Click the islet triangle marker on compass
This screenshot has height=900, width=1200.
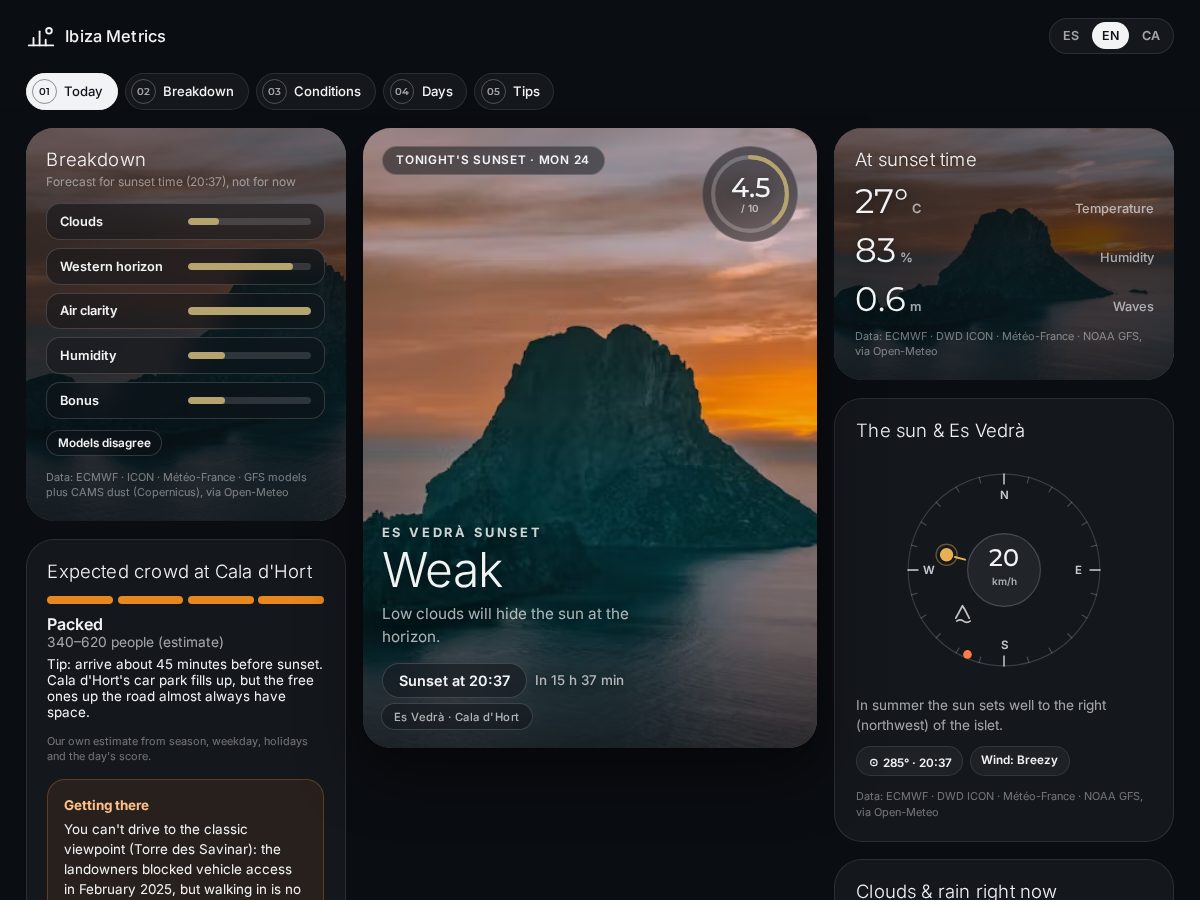click(962, 614)
